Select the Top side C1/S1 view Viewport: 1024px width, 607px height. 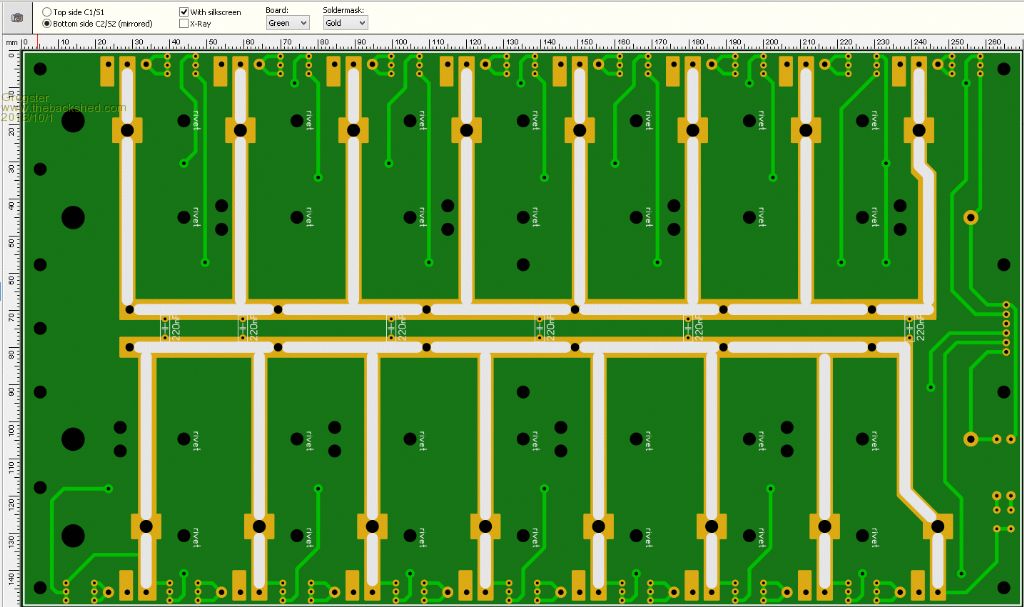point(48,12)
